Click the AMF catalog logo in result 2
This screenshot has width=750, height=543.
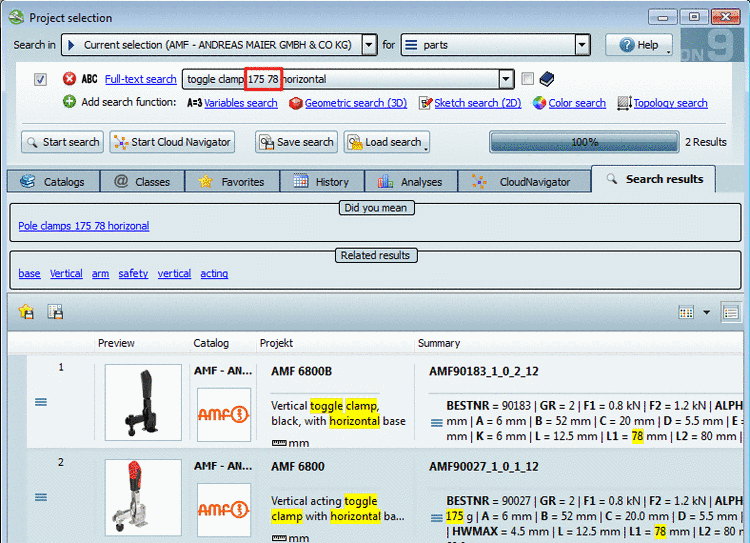(x=224, y=510)
